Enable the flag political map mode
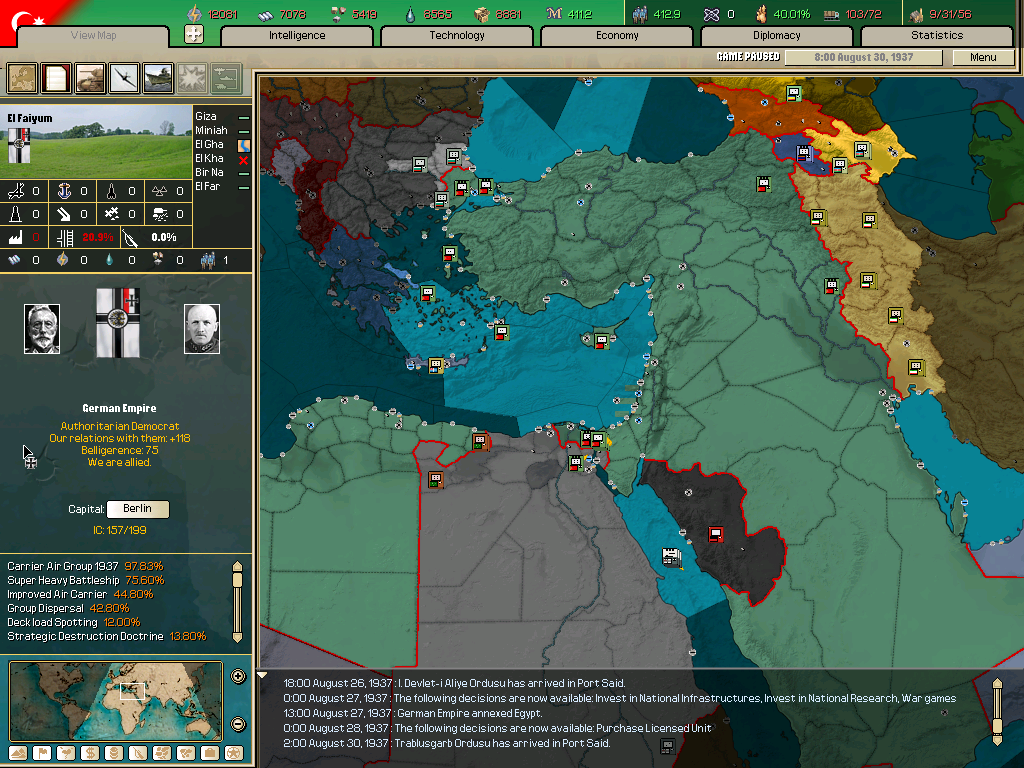Screen dimensions: 1024x768 click(41, 752)
